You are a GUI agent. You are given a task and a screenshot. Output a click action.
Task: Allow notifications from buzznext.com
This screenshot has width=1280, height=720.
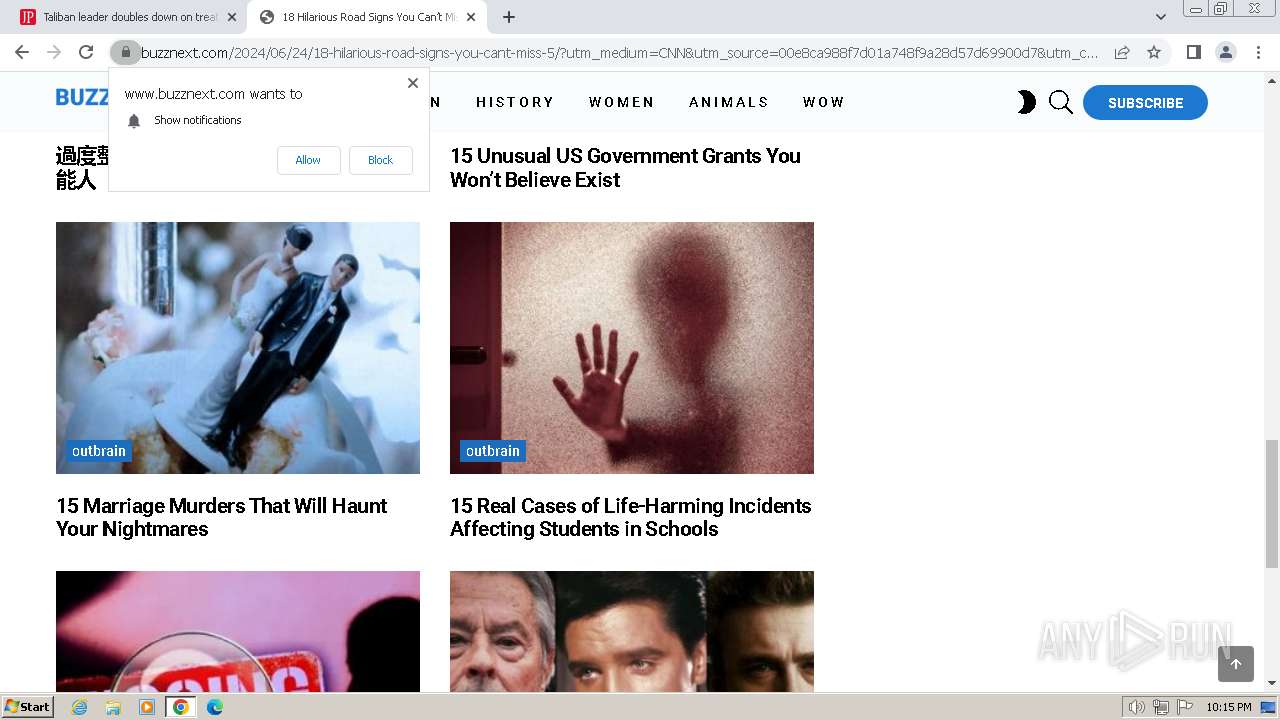click(308, 160)
